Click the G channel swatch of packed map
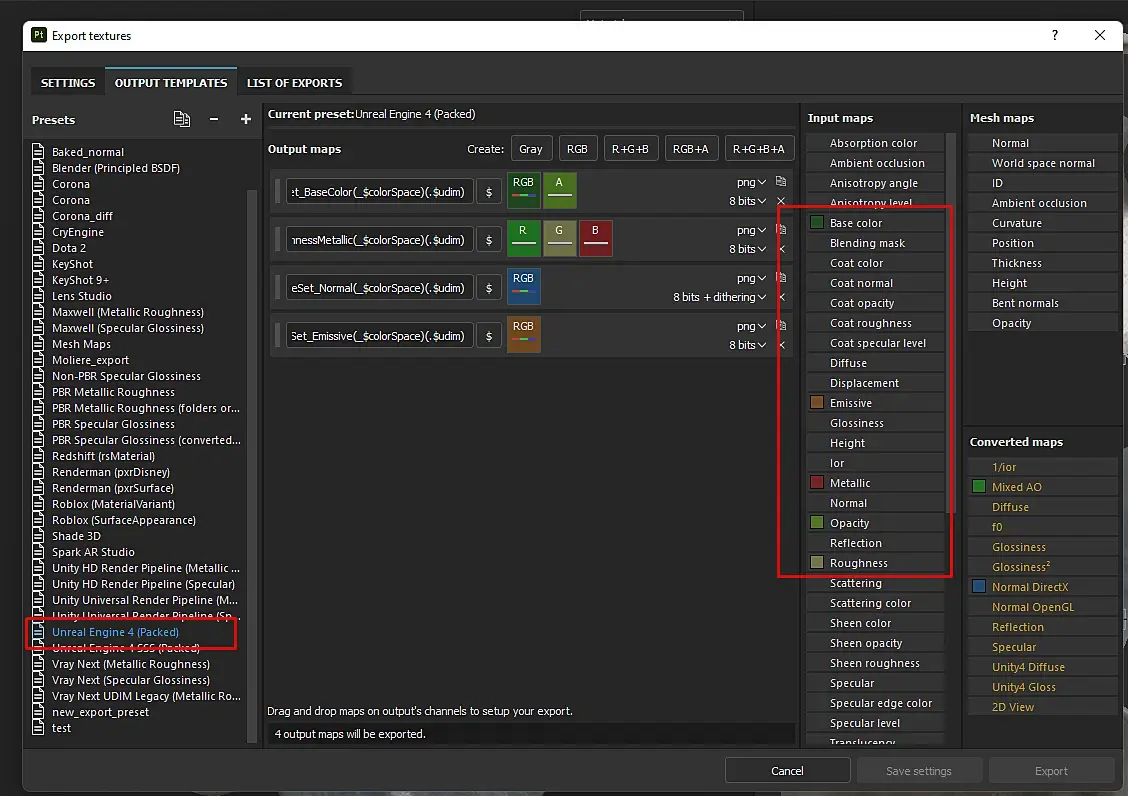The width and height of the screenshot is (1128, 796). click(x=559, y=239)
